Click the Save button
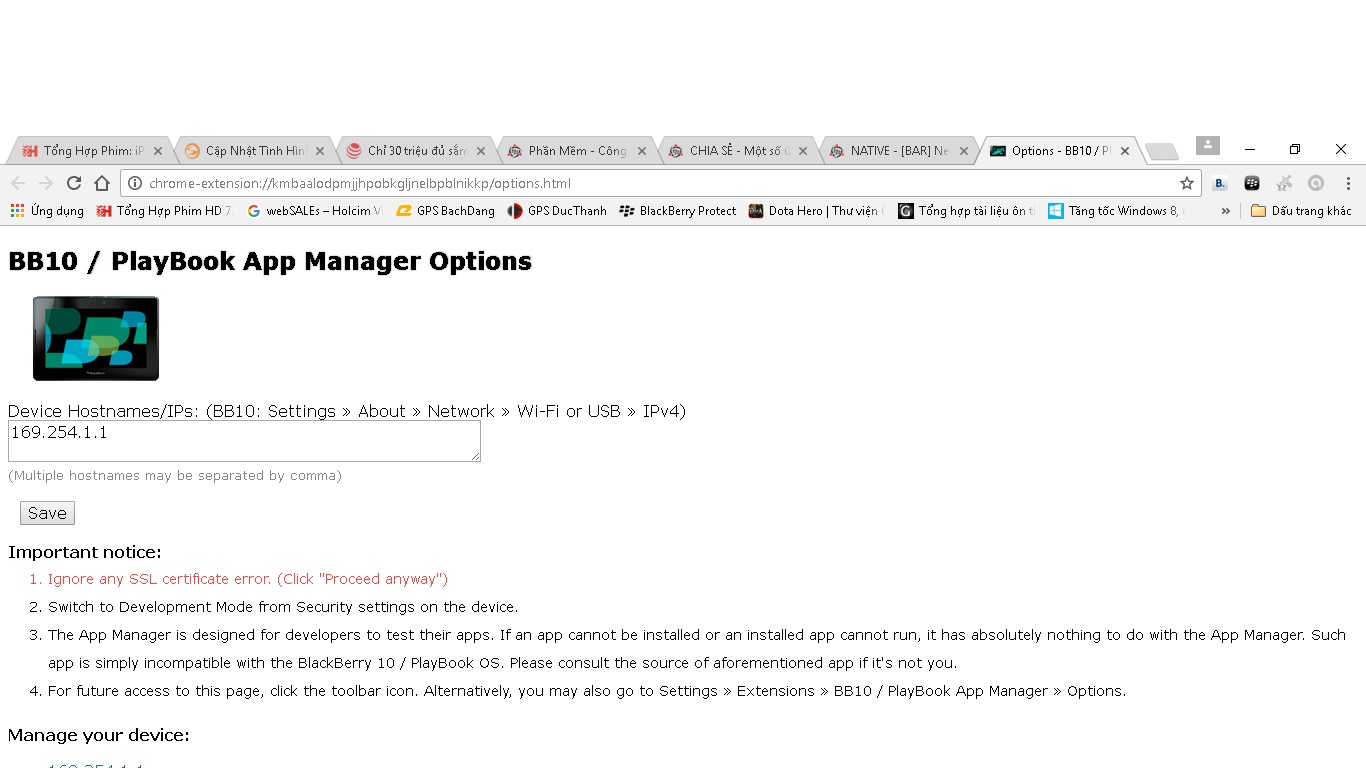1366x768 pixels. 47,513
